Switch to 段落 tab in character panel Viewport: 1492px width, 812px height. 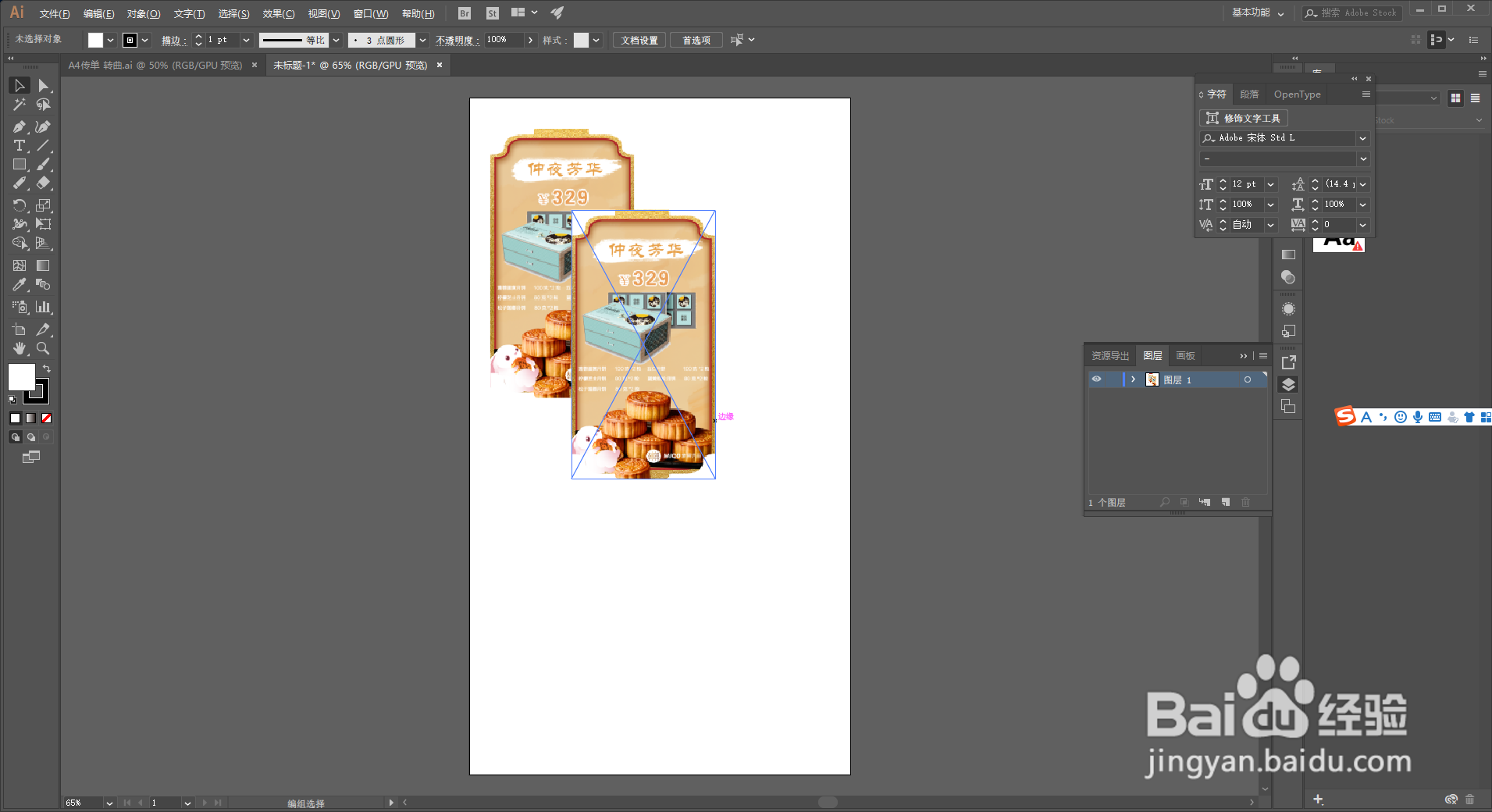[1249, 94]
